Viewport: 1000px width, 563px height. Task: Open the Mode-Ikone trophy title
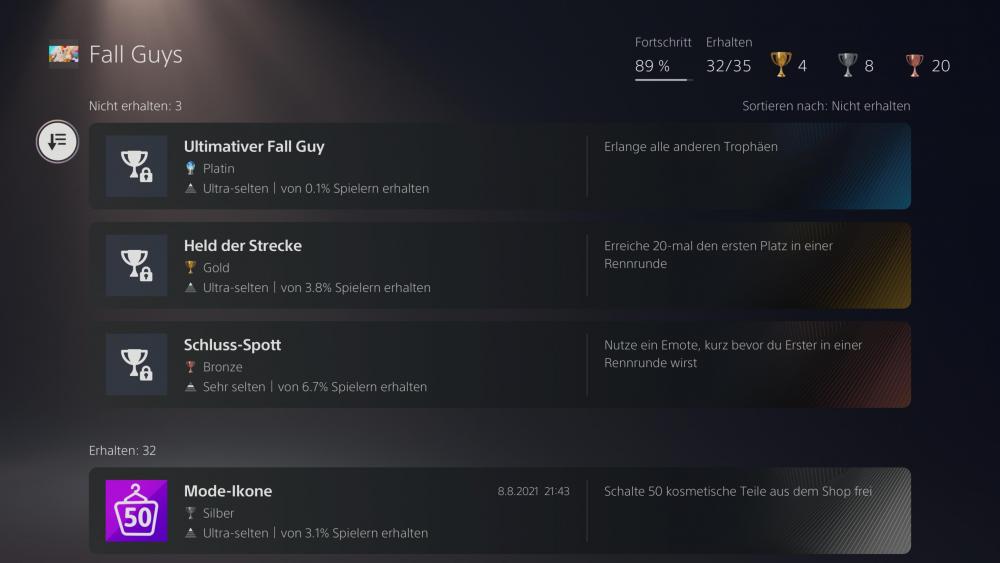[228, 491]
